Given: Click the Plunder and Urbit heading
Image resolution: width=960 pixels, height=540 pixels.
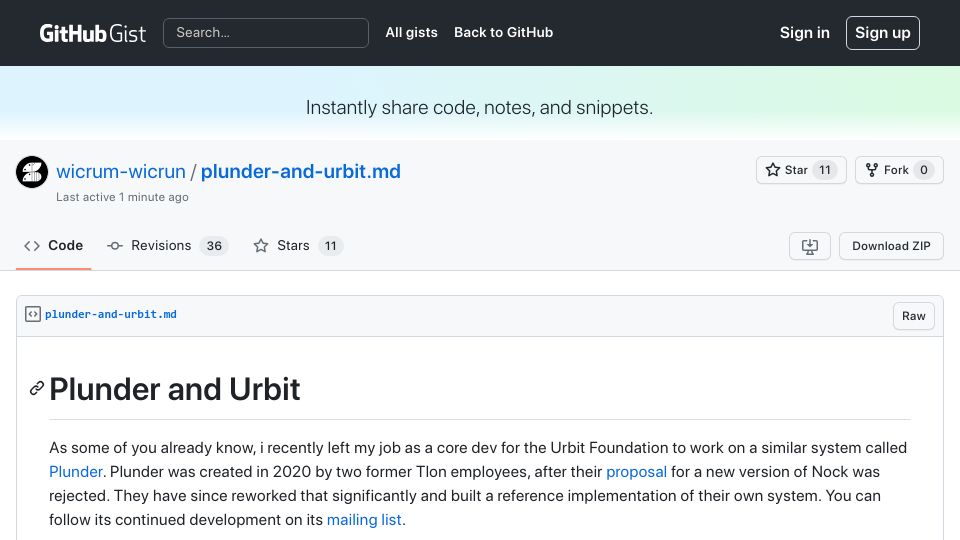Looking at the screenshot, I should tap(174, 389).
